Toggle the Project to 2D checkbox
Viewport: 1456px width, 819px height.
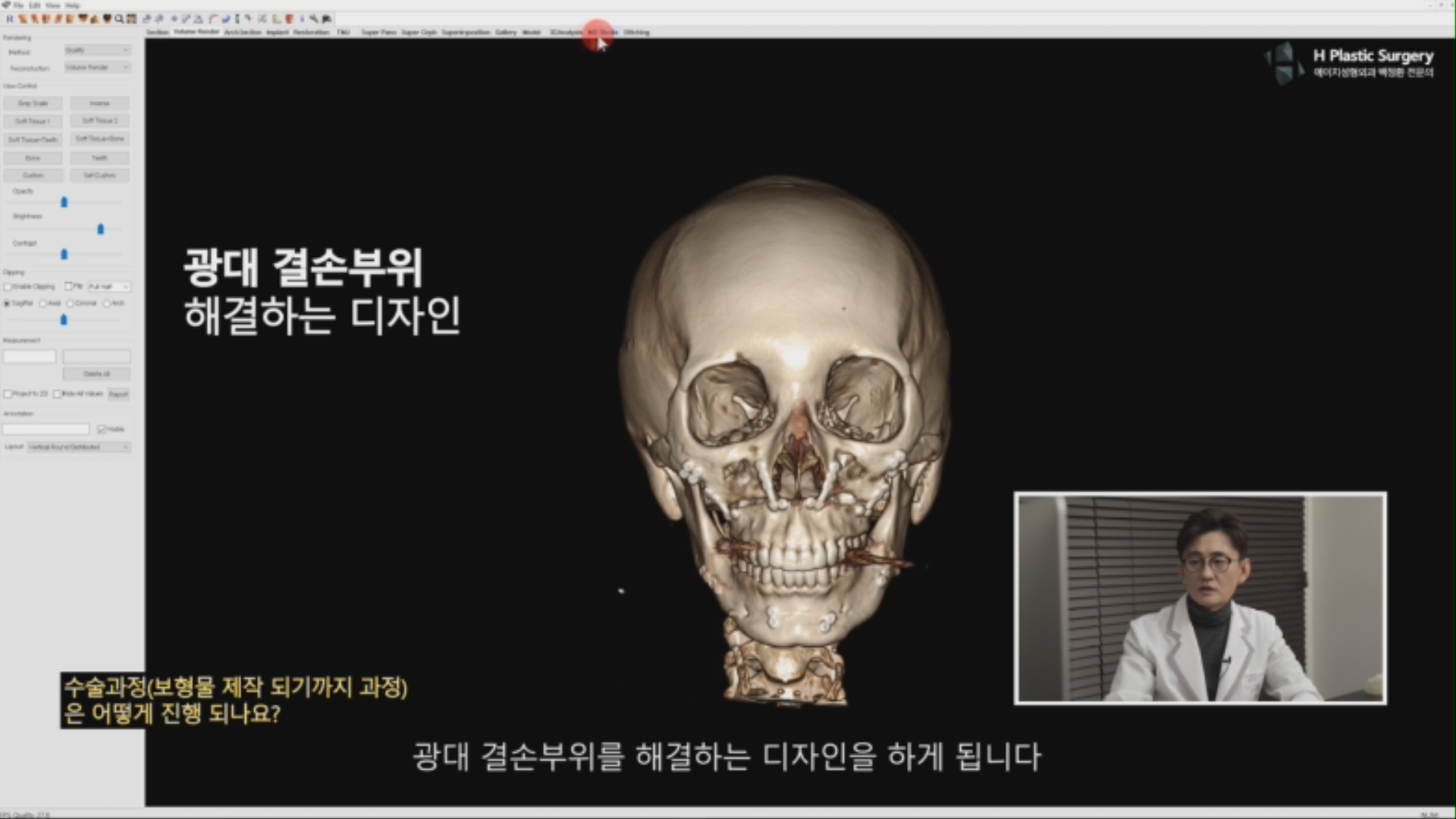(8, 394)
